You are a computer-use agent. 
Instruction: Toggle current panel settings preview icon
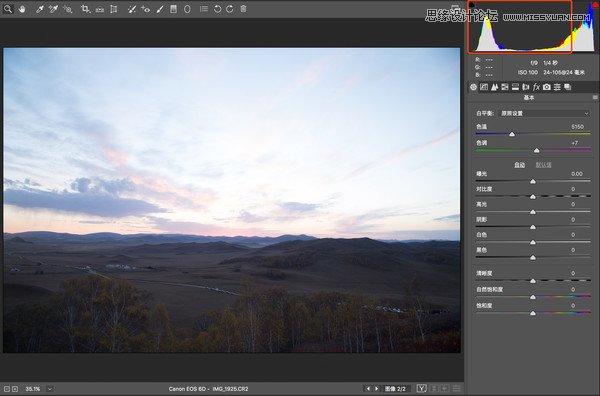(456, 388)
